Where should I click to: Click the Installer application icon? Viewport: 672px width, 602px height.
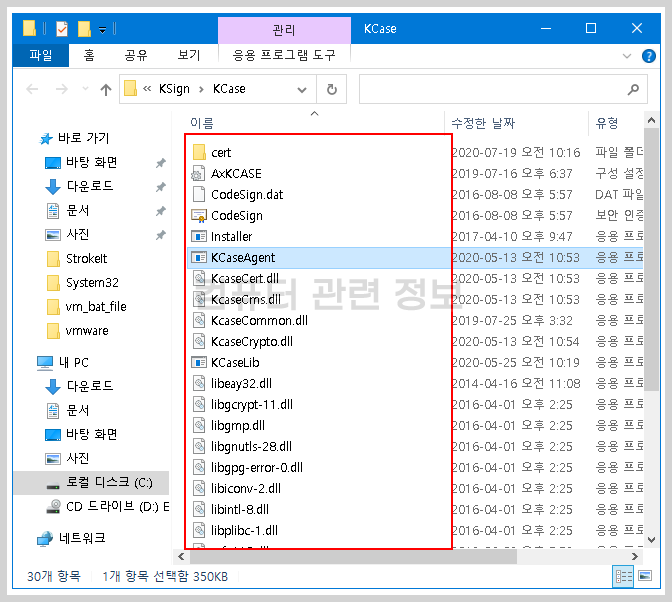(x=199, y=236)
